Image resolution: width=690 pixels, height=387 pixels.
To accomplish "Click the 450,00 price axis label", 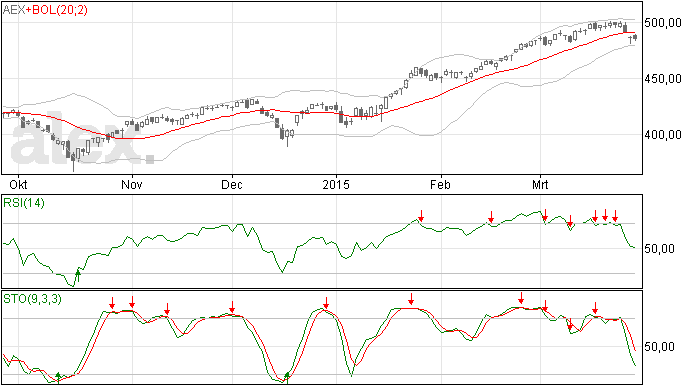I will (x=663, y=79).
